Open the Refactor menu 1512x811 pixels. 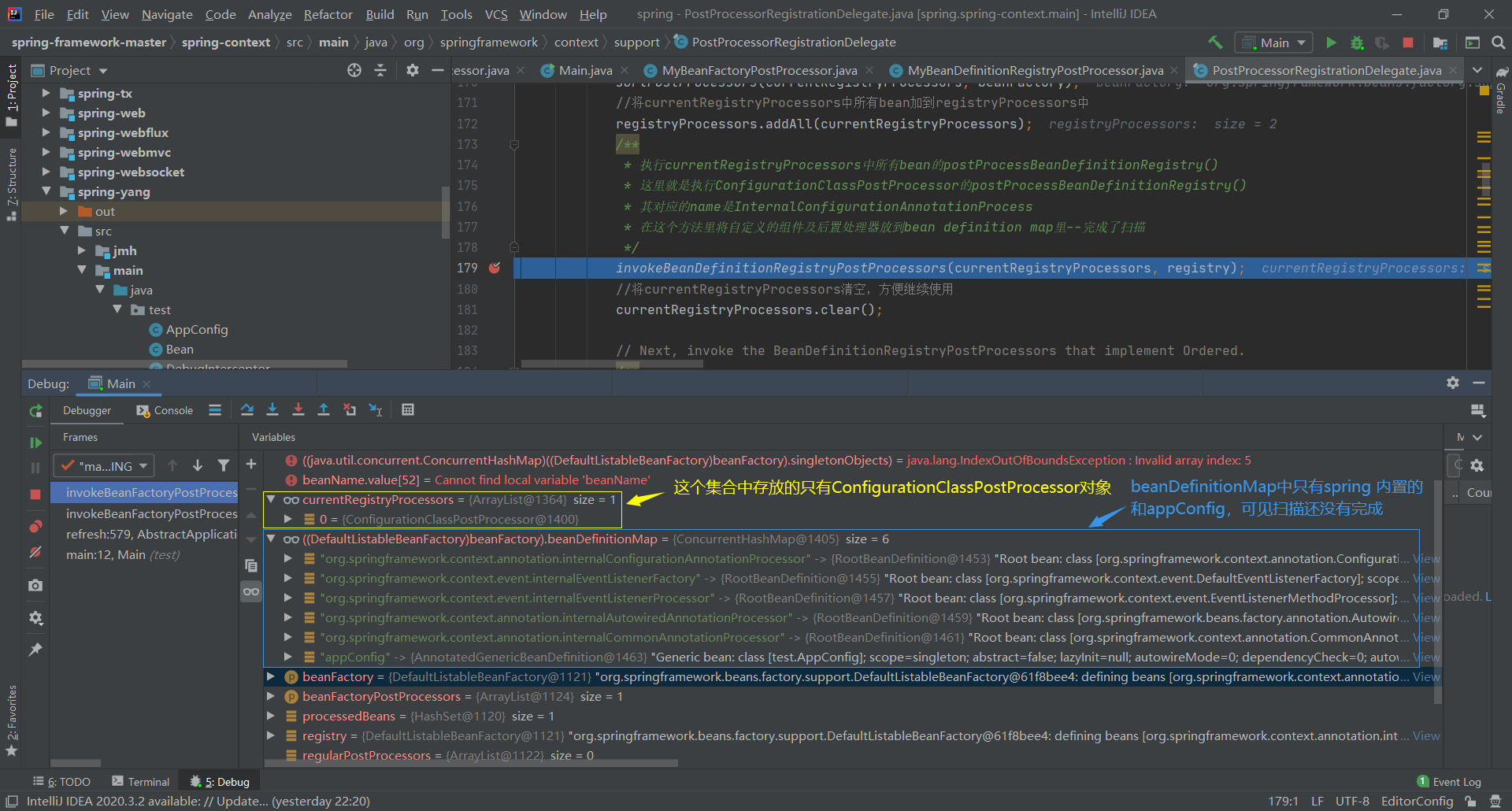pyautogui.click(x=328, y=14)
